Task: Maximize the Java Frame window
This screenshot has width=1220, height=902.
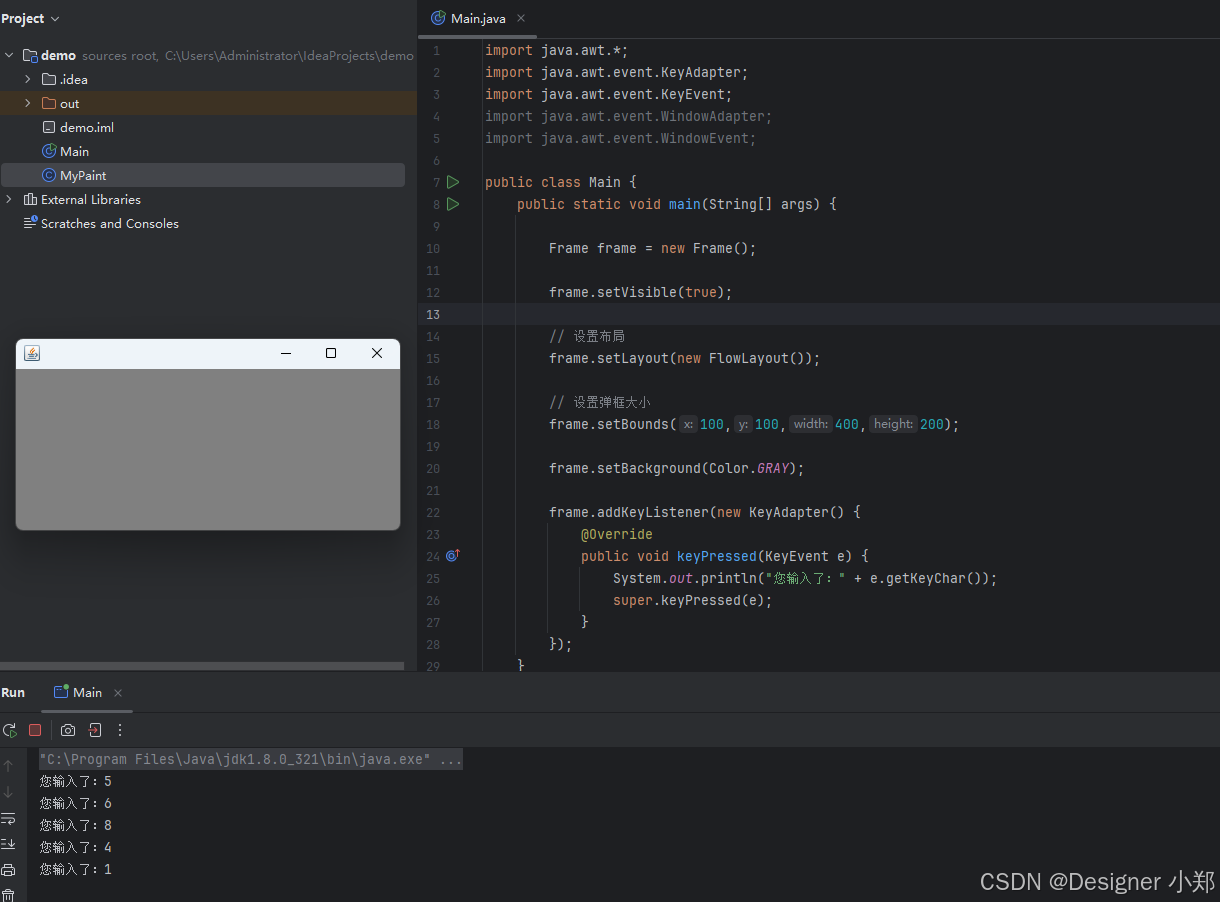Action: point(331,353)
